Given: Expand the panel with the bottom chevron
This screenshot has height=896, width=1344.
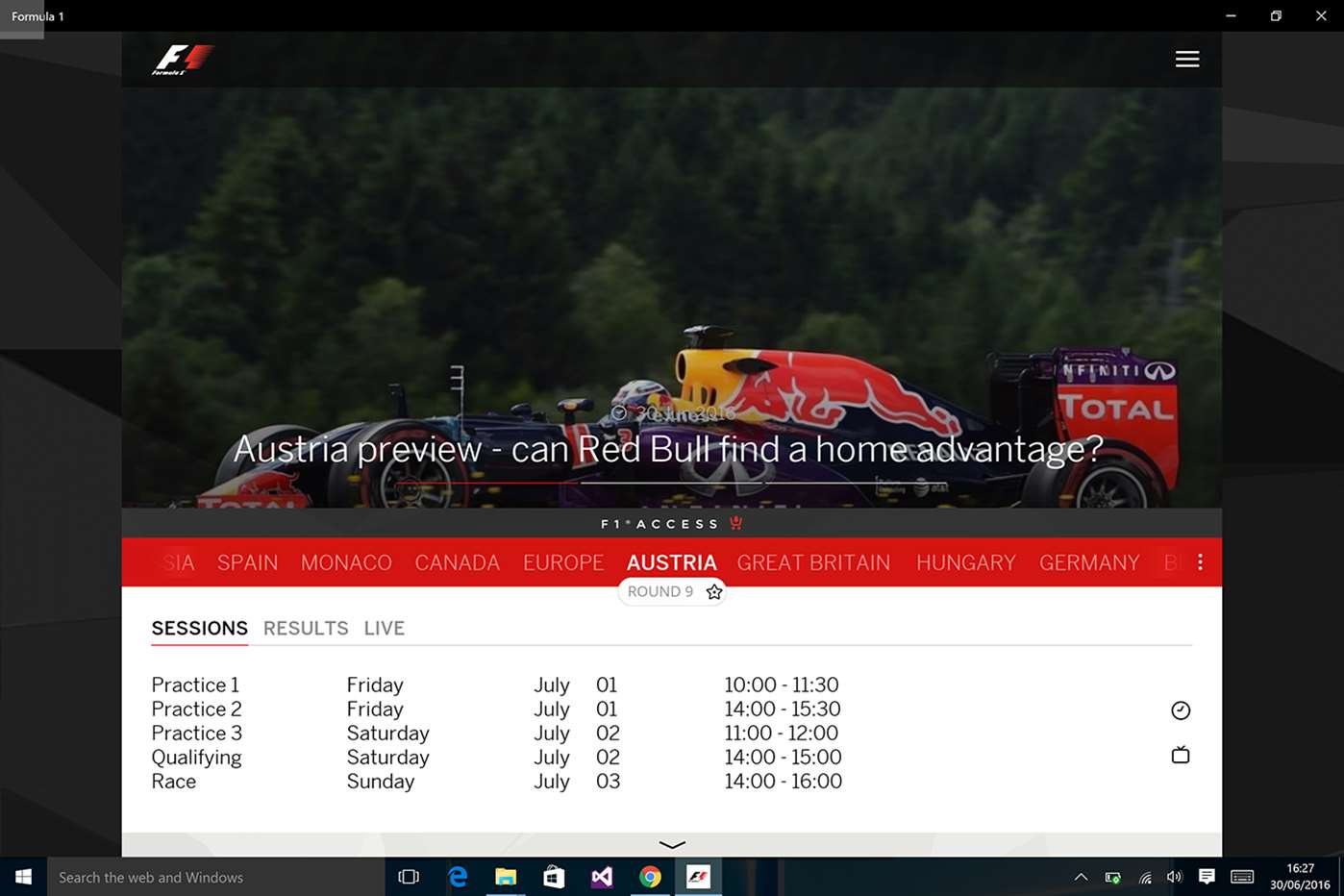Looking at the screenshot, I should pos(672,844).
